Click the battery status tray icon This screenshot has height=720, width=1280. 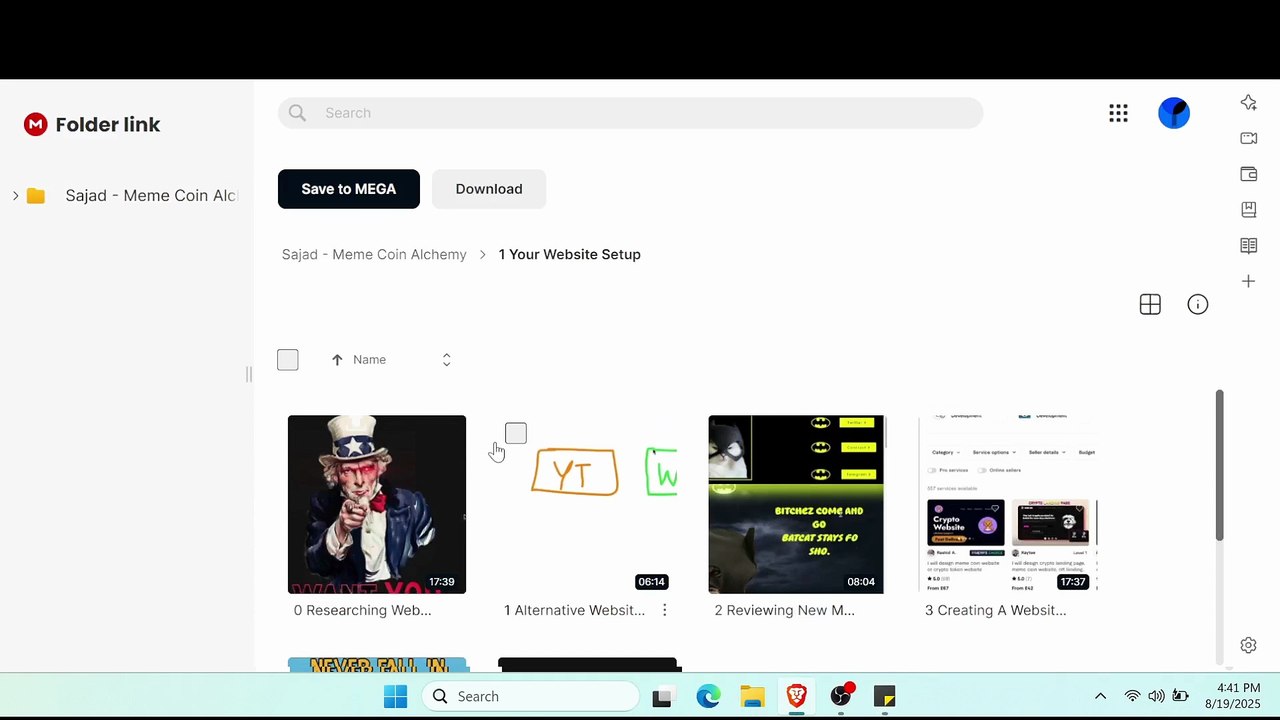click(x=1180, y=696)
